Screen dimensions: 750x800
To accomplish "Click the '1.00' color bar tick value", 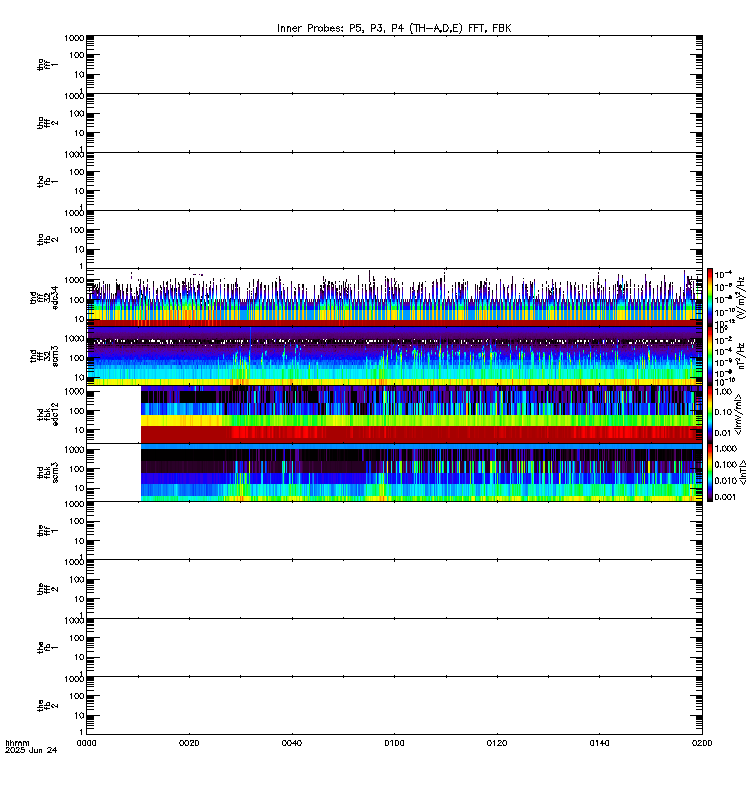I will [x=724, y=391].
